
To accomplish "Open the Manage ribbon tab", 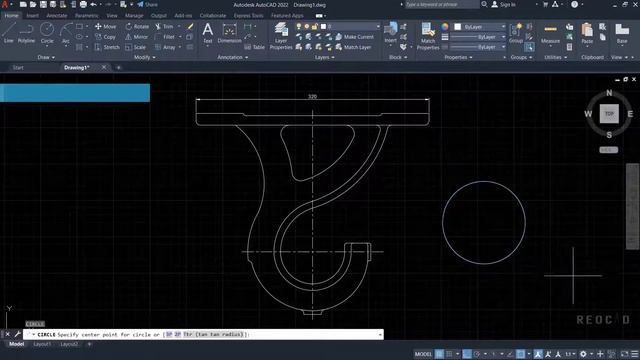I will tap(134, 16).
